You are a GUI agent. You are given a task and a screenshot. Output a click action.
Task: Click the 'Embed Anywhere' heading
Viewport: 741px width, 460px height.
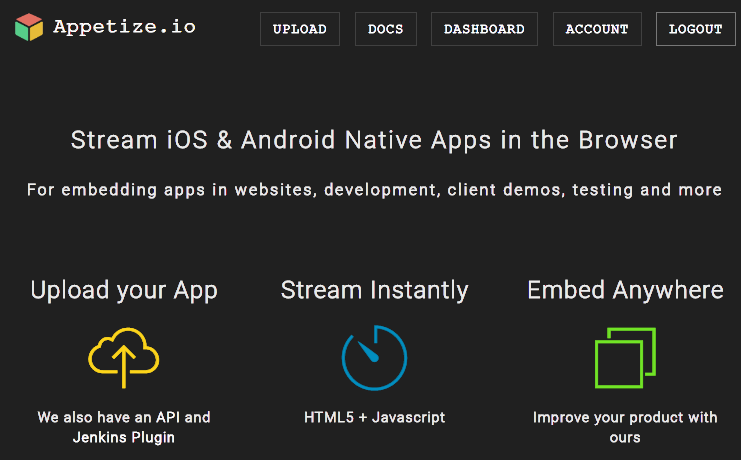[x=625, y=290]
